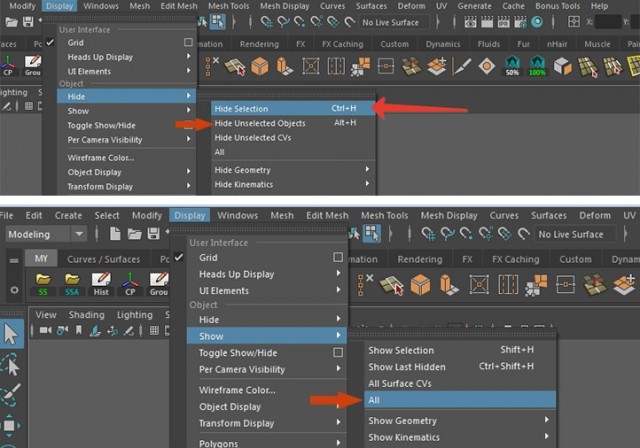This screenshot has width=640, height=448.
Task: Choose Hide Unselected CVs entry
Action: 293,138
